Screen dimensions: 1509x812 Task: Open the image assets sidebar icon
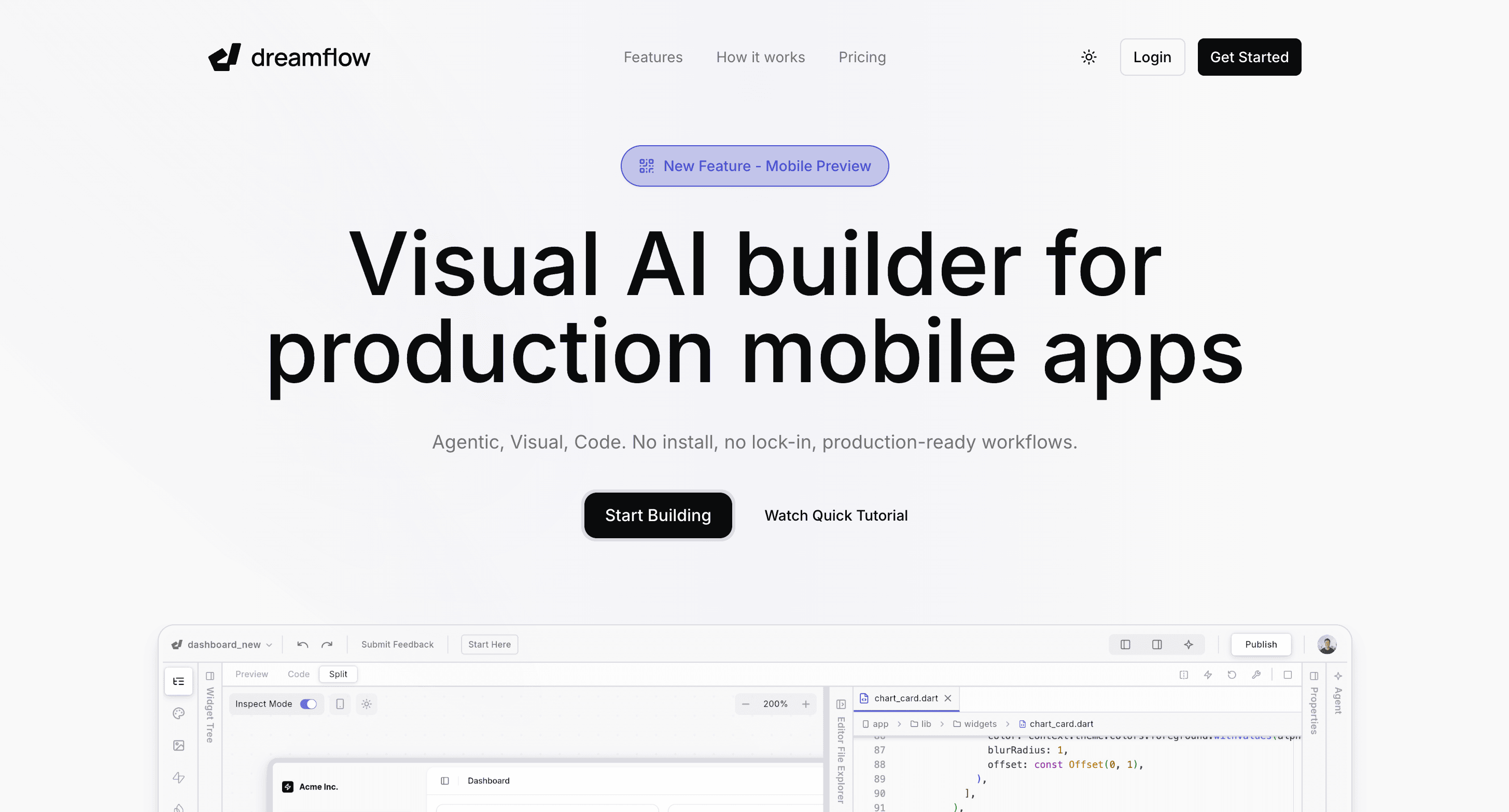179,745
